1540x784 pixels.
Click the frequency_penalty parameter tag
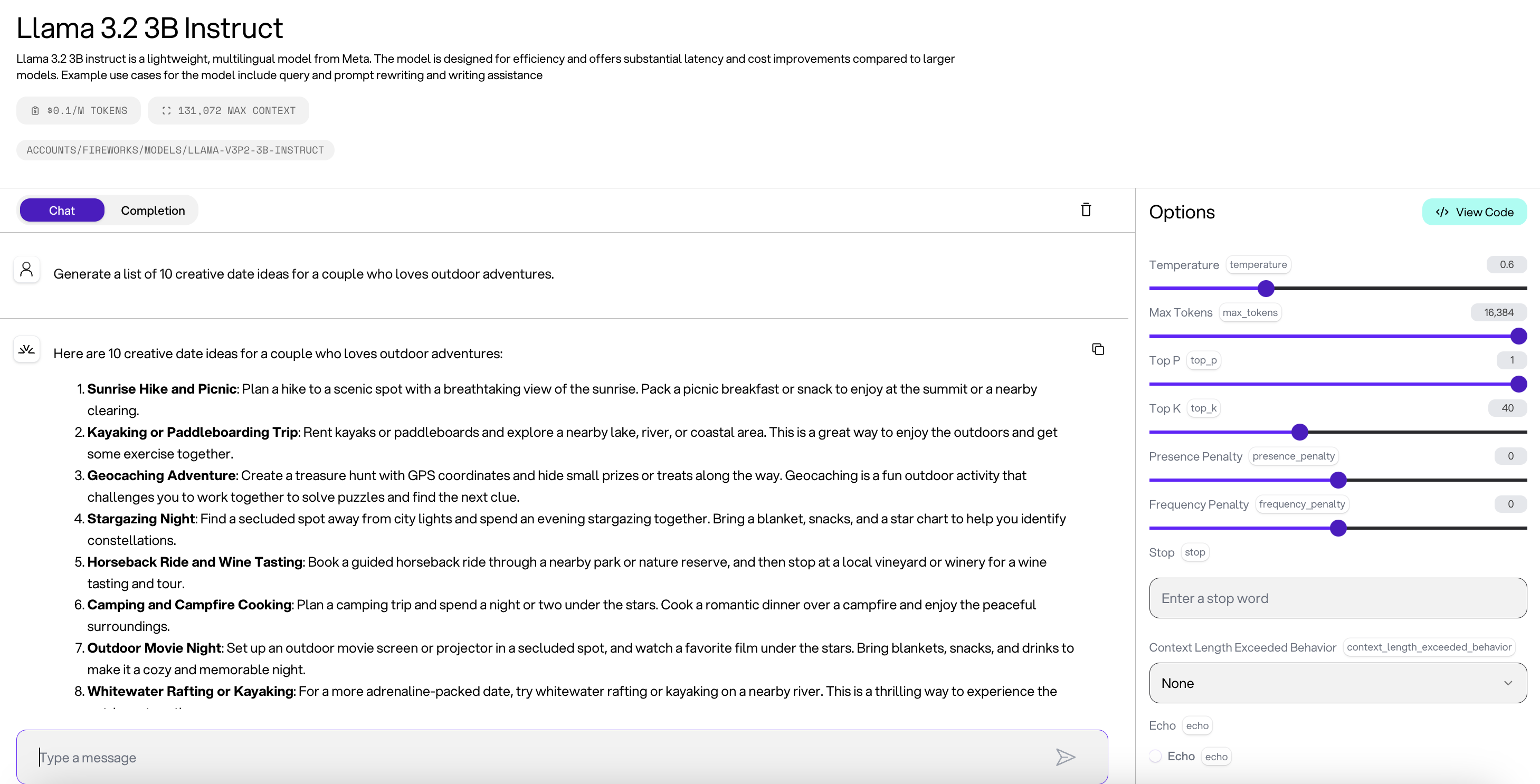pos(1302,504)
